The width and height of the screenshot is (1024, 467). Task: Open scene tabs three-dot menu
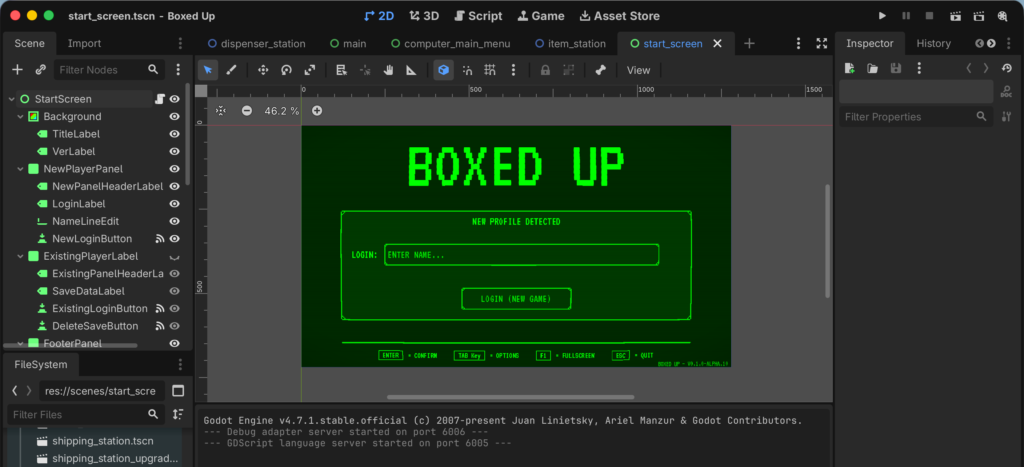point(798,43)
